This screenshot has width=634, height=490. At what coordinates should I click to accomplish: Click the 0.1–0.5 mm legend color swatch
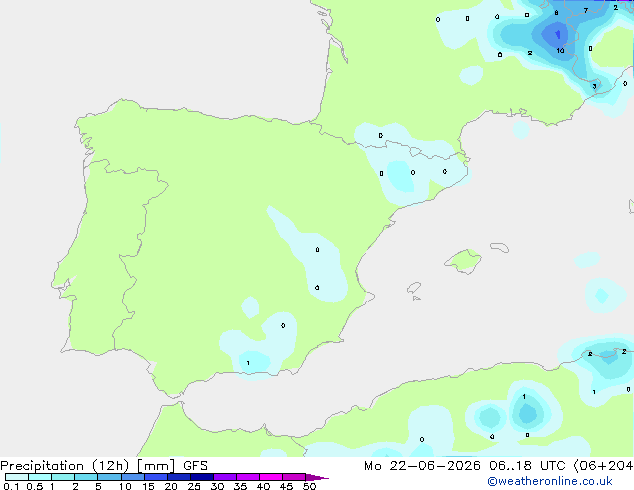click(17, 477)
